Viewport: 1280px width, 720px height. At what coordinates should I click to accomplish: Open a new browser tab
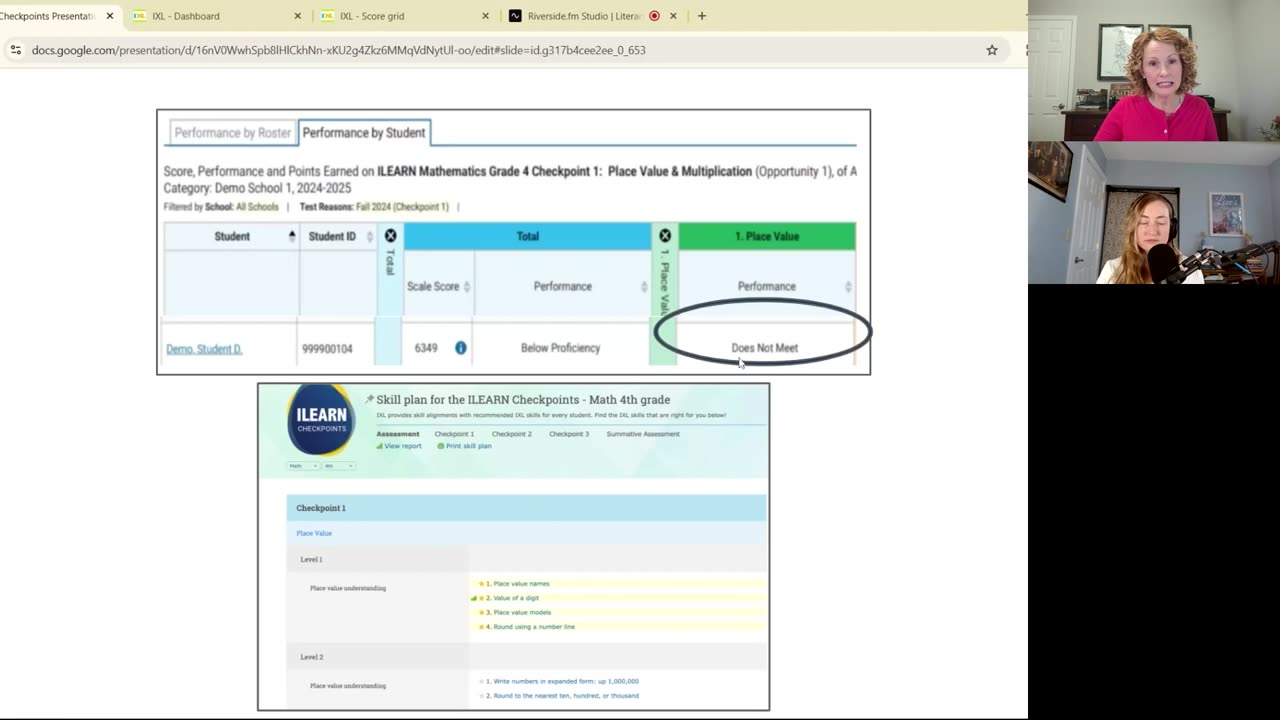pos(702,16)
